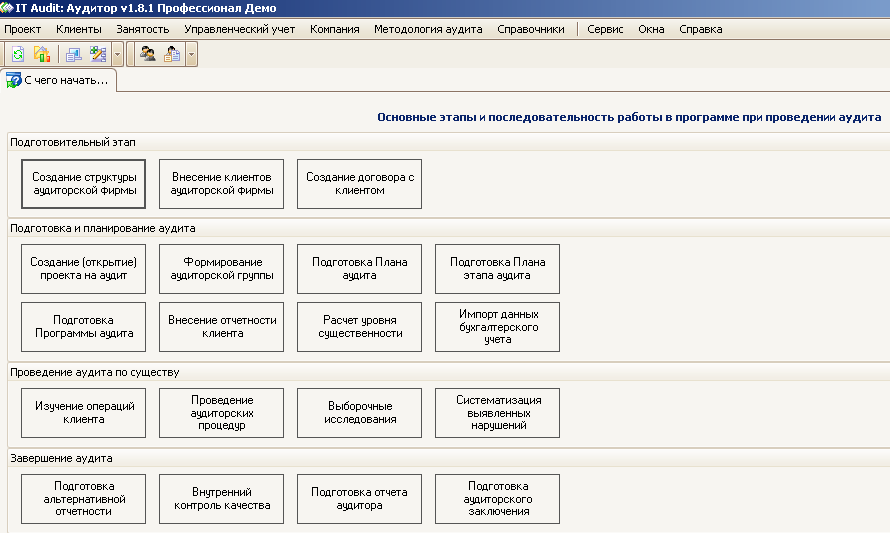Click 'Выборочные исследования' button
This screenshot has height=533, width=890.
tap(359, 413)
